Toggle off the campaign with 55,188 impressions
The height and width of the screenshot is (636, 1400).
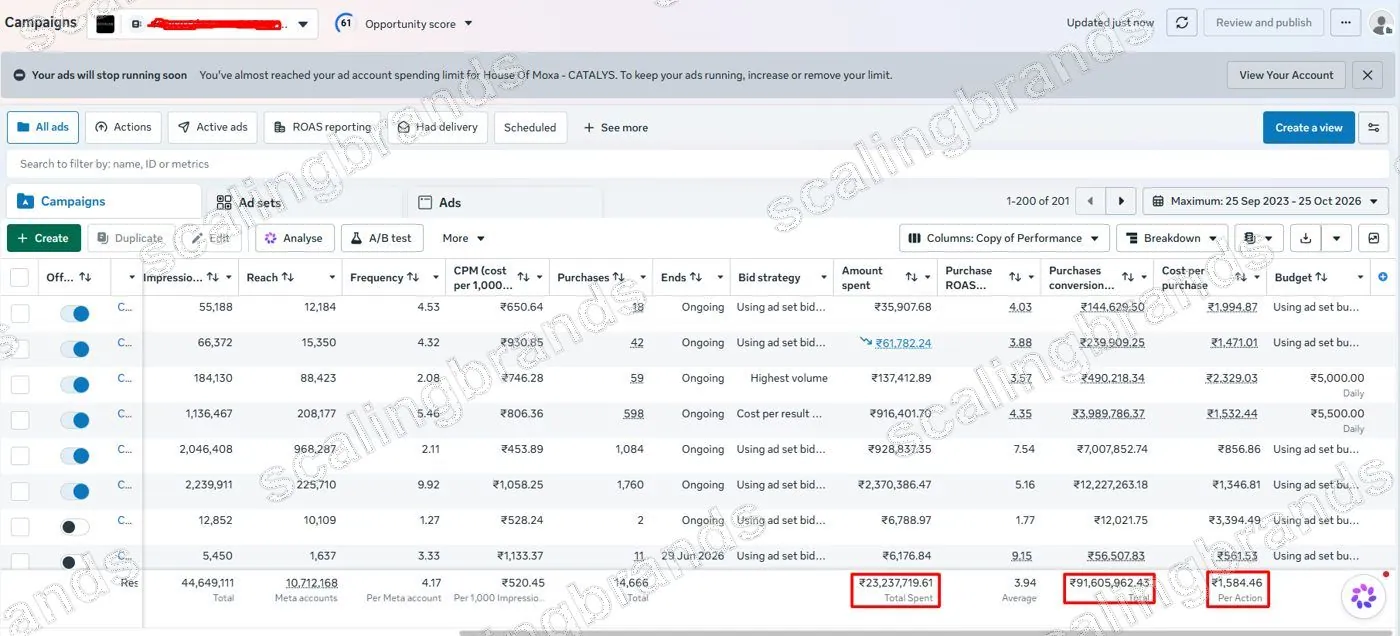pos(75,313)
